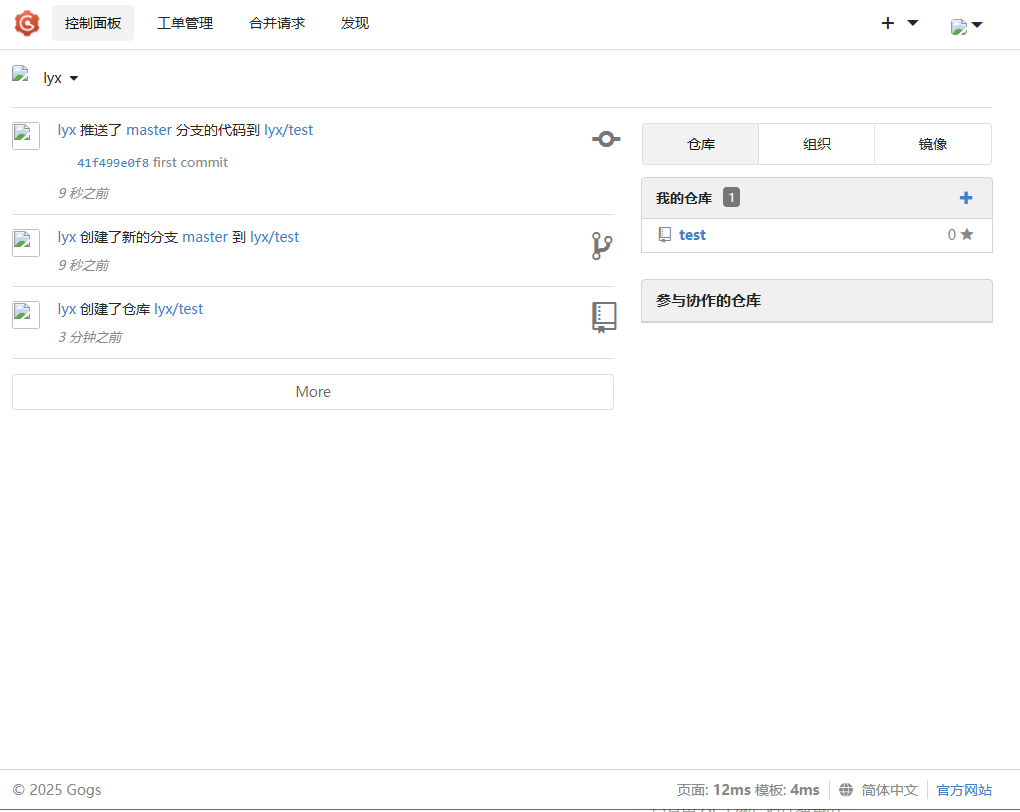Viewport: 1020px width, 812px height.
Task: Switch to the 仓库 tab
Action: click(701, 144)
